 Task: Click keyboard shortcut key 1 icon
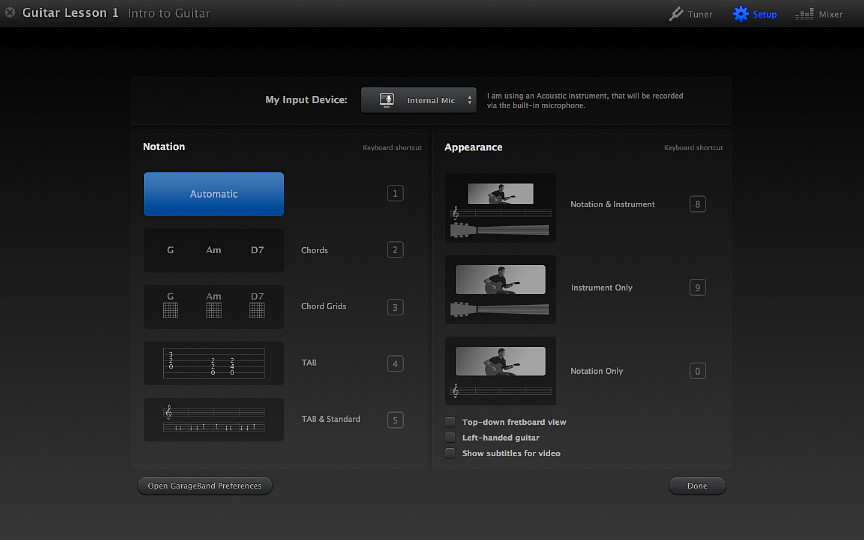pos(395,193)
